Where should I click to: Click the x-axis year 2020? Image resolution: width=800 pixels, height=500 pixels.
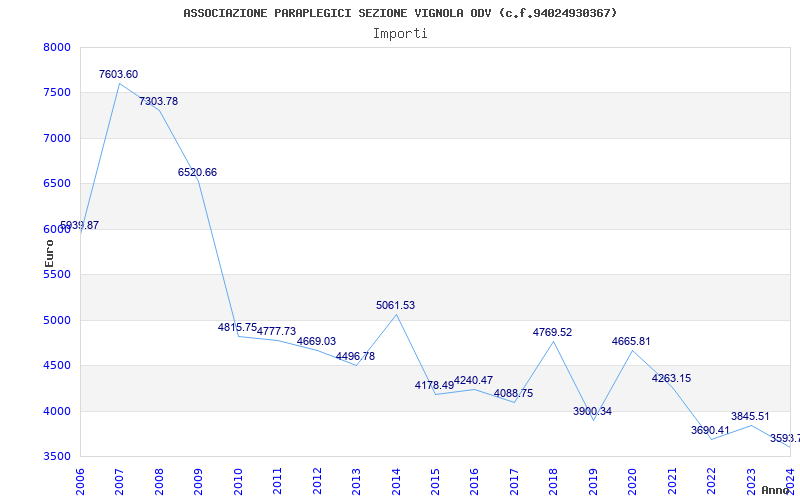pyautogui.click(x=633, y=482)
